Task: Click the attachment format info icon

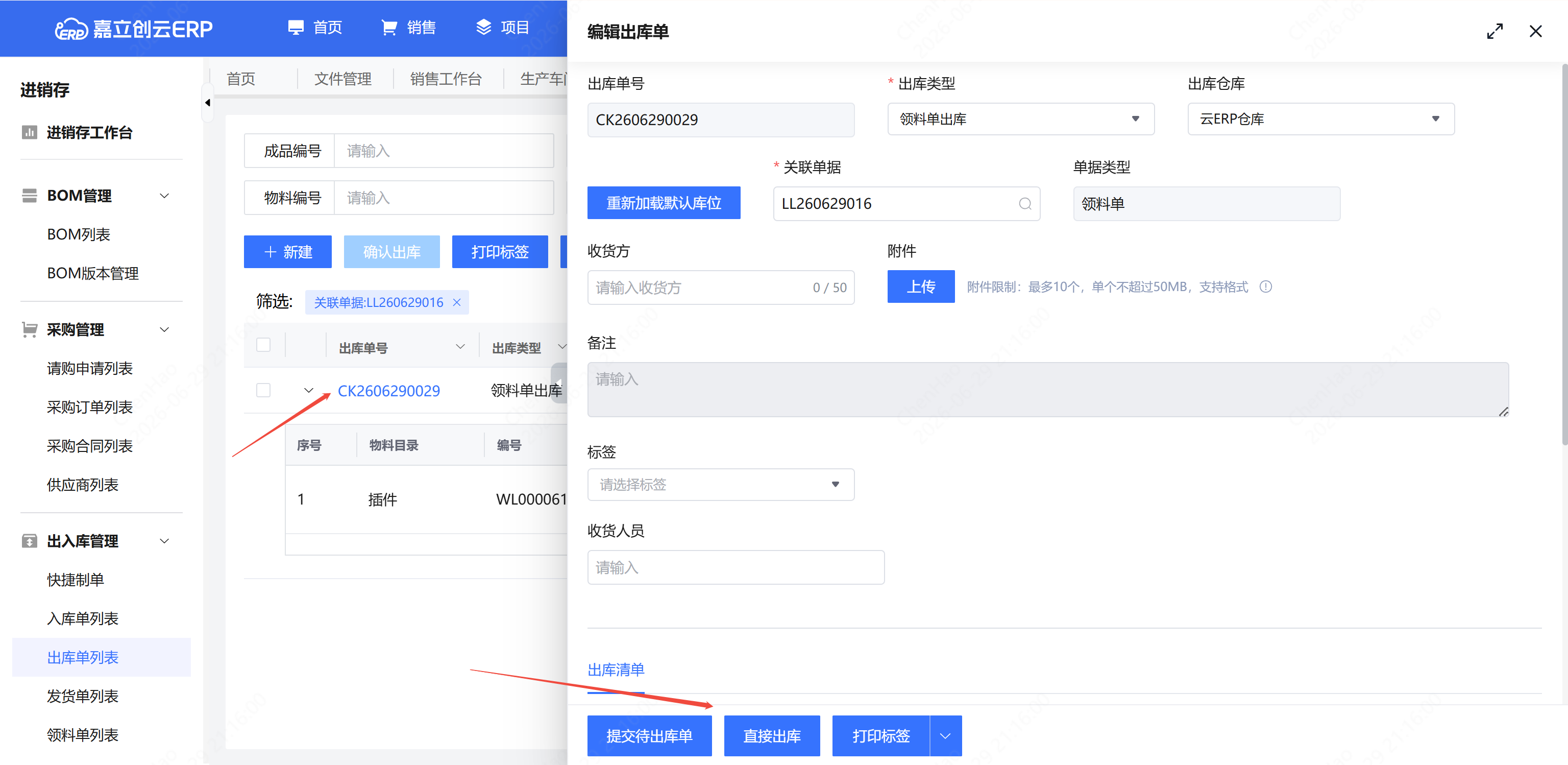Action: [1265, 286]
